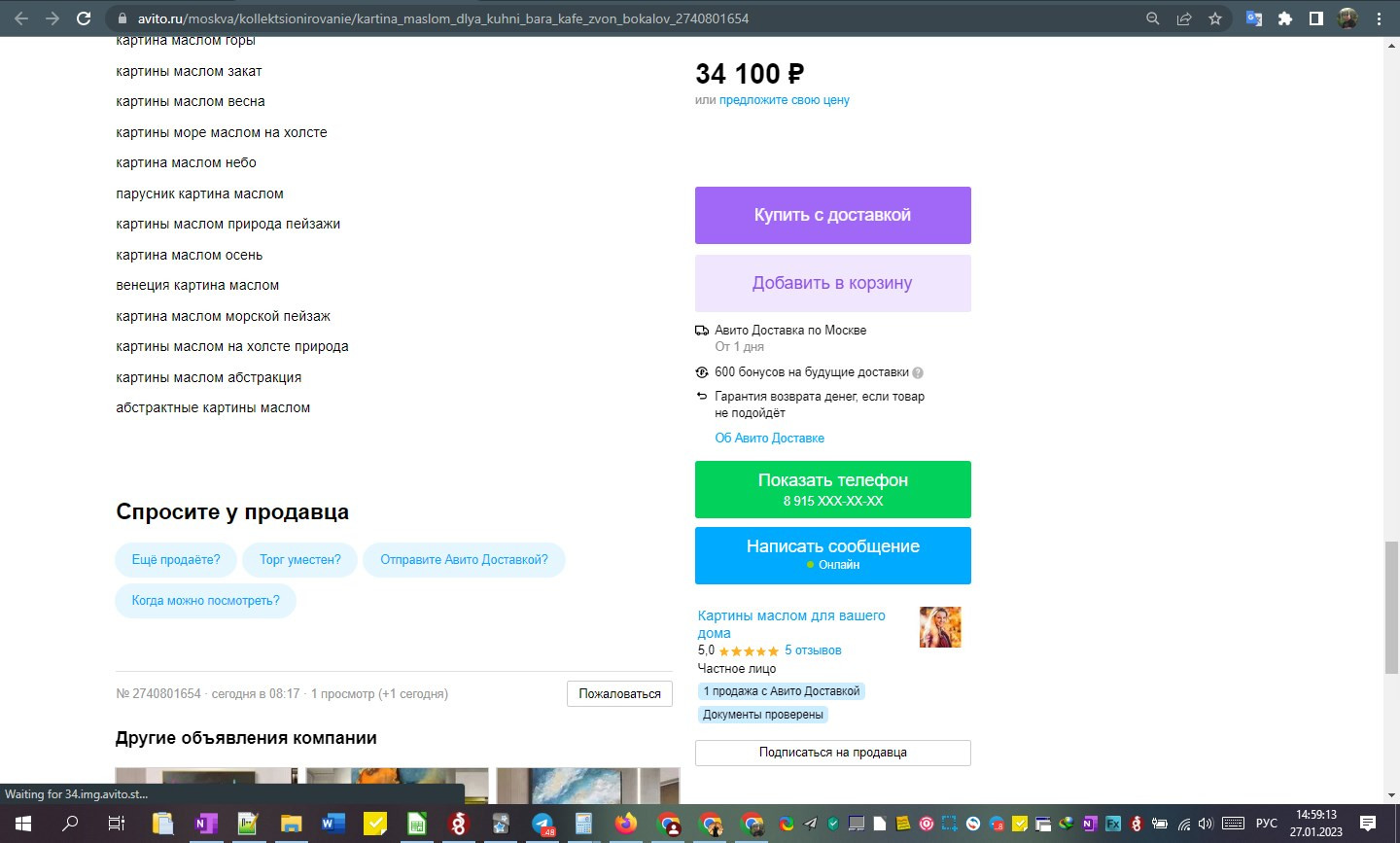Add the item with Добавить в корзину

click(x=833, y=283)
